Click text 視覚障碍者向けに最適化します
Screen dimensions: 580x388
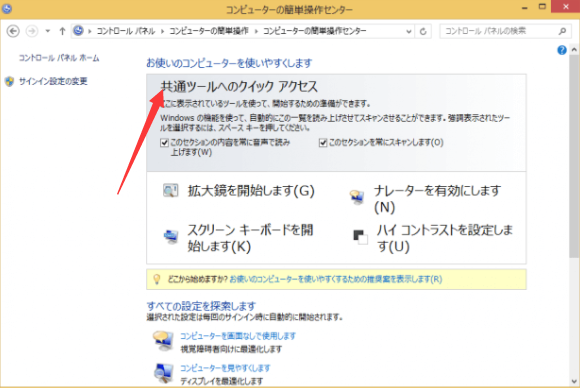point(231,349)
